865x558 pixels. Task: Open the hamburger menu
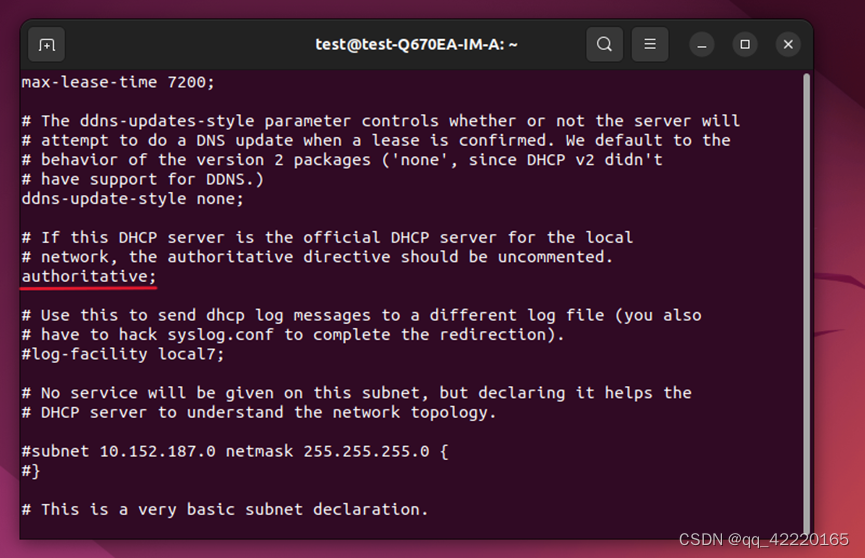tap(650, 44)
